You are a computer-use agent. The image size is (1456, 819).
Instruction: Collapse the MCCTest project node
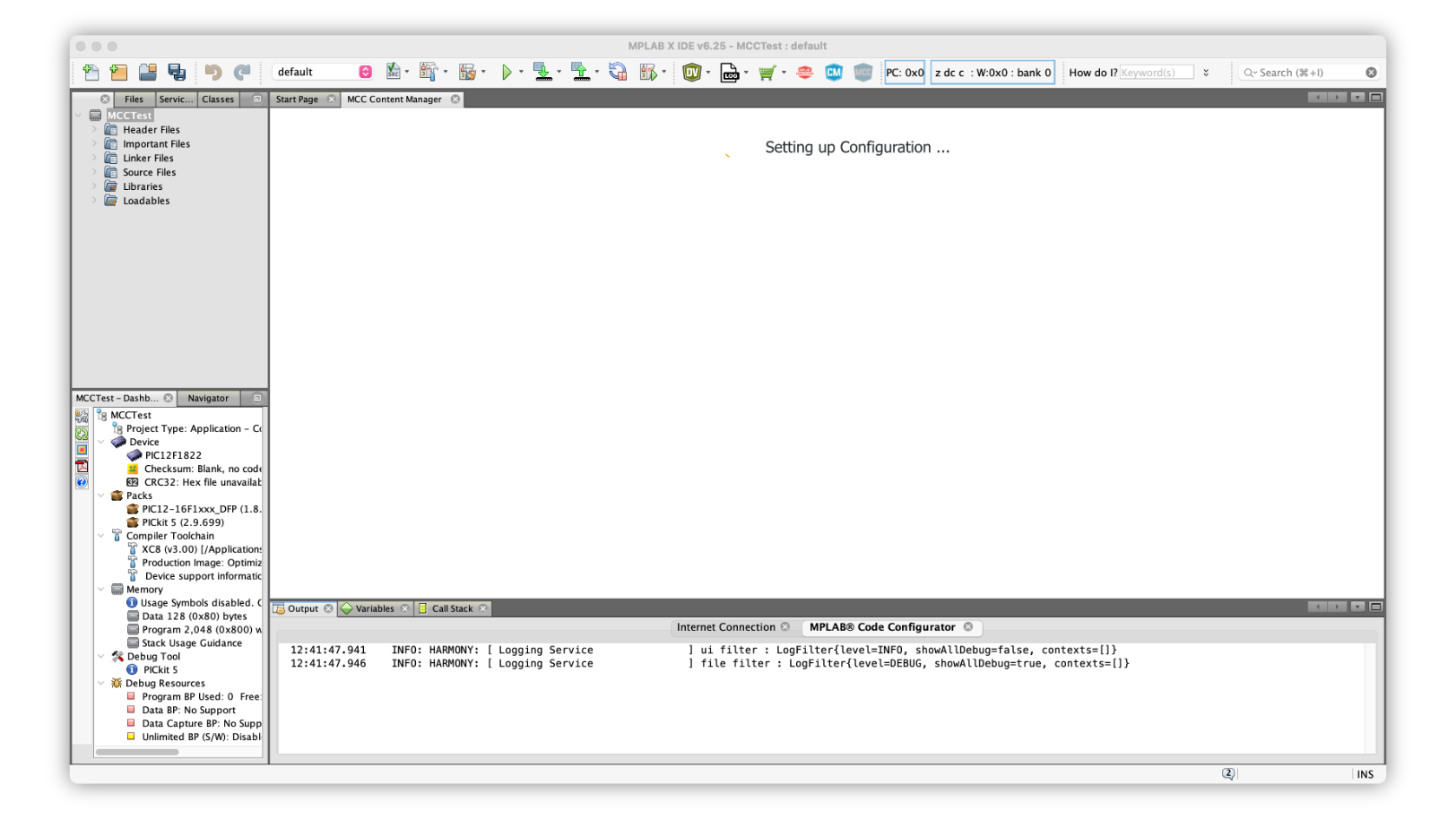[x=79, y=116]
